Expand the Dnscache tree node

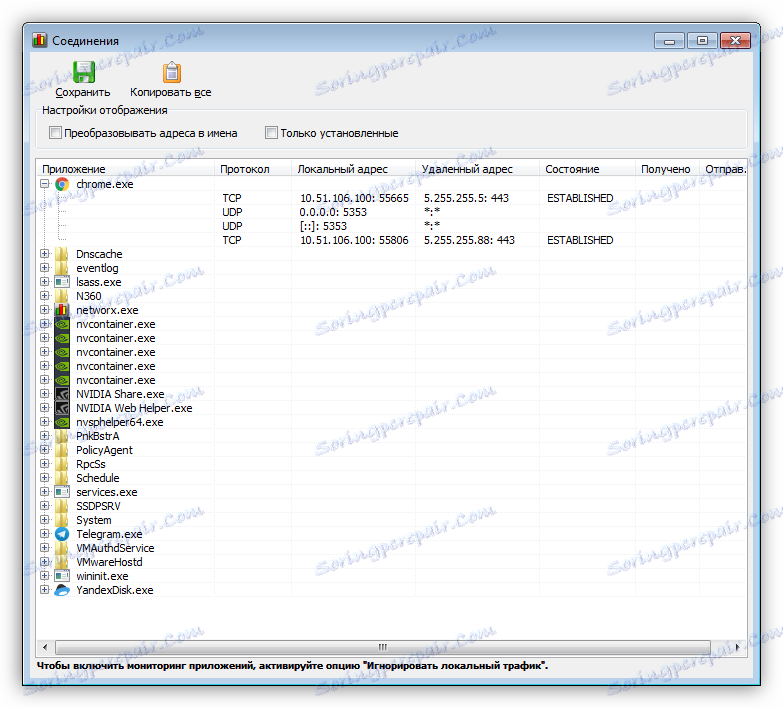pyautogui.click(x=44, y=254)
